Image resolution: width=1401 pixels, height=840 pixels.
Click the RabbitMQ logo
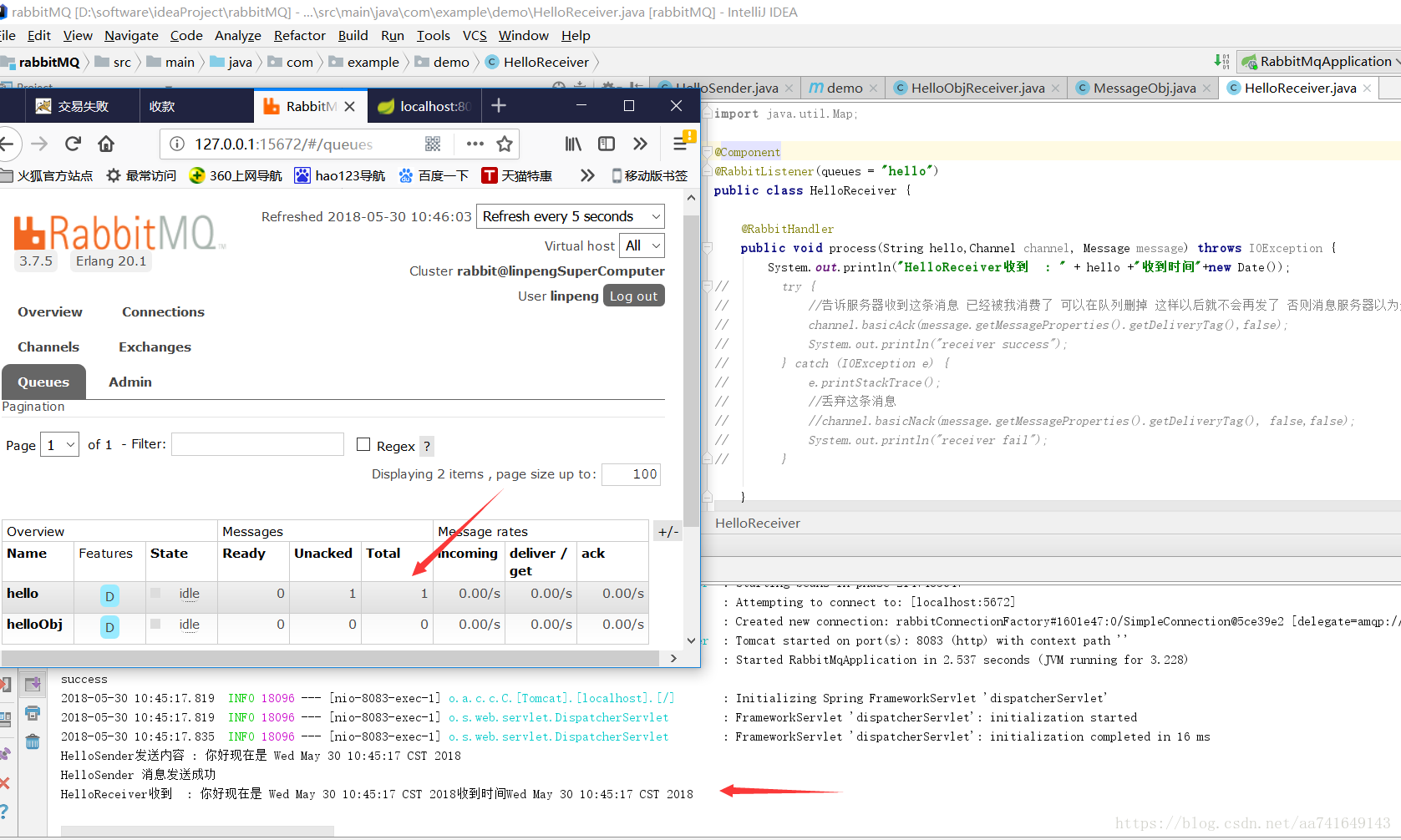pos(119,233)
